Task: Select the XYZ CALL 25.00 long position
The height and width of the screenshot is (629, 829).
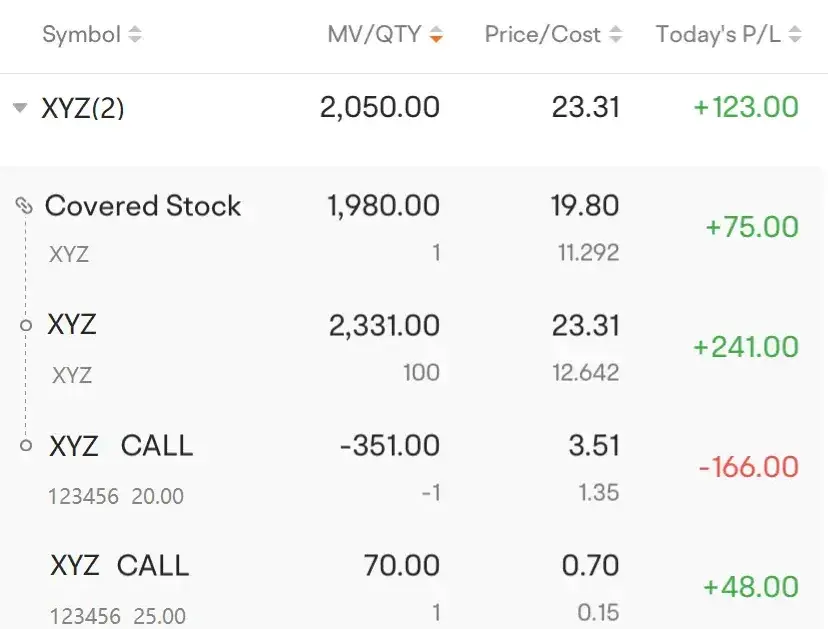Action: pos(414,588)
